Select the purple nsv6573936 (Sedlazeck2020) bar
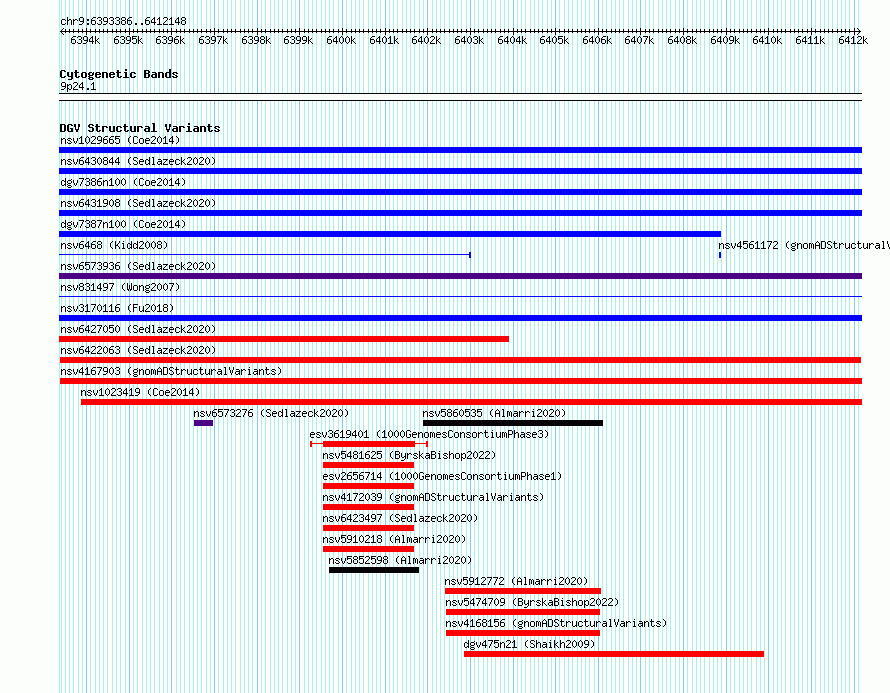890x693 pixels. coord(460,276)
